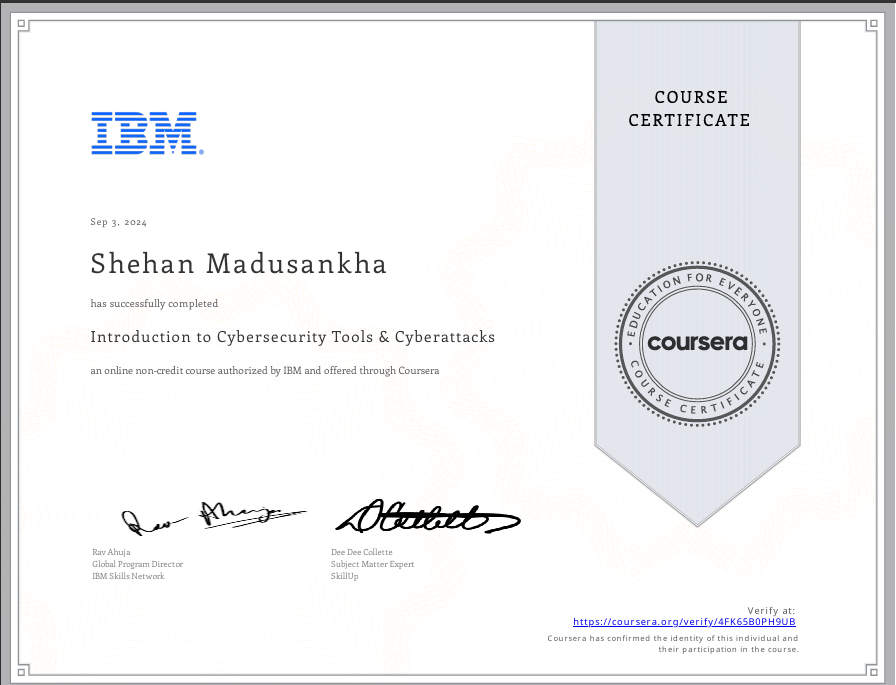
Task: Select the course title 'Introduction to Cybersecurity Tools & Cyberattacks'
Action: click(x=293, y=337)
